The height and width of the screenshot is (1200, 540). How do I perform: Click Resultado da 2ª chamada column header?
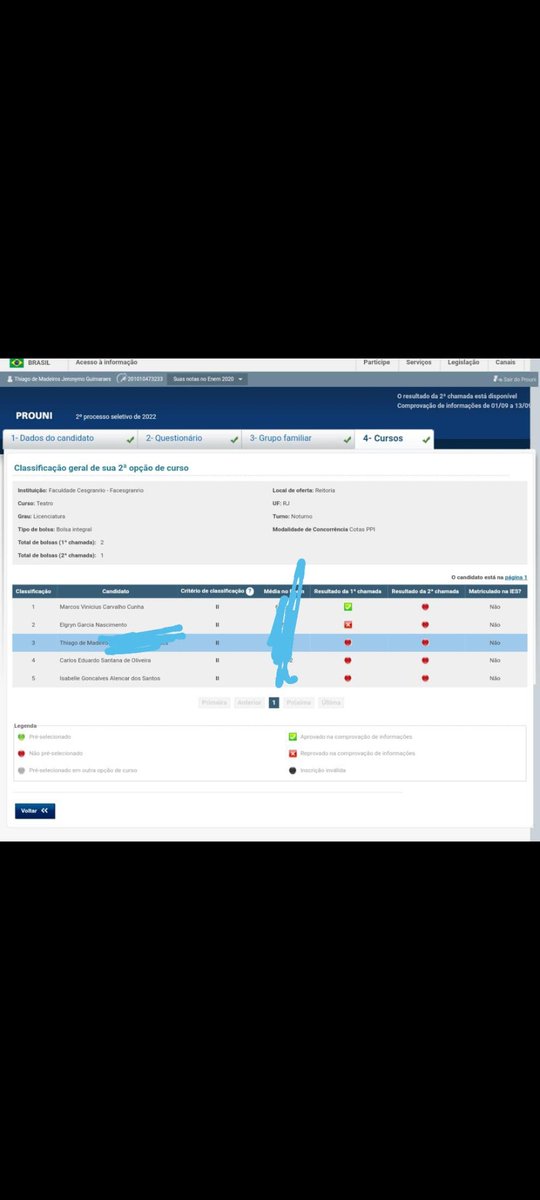click(424, 592)
